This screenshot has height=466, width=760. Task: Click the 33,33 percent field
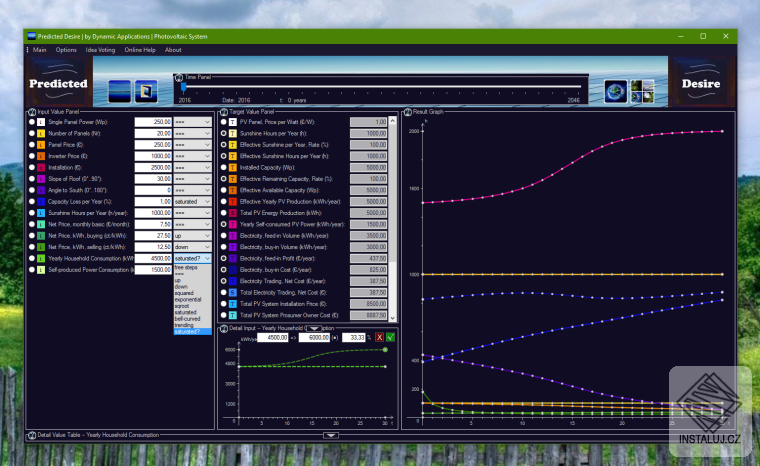[x=354, y=337]
